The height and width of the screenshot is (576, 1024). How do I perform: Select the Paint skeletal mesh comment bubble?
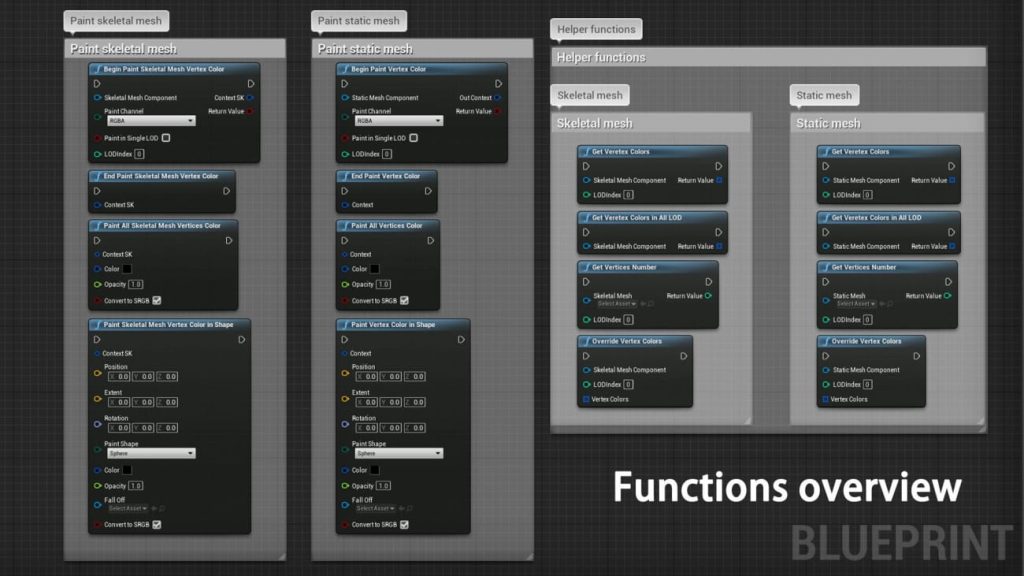116,21
